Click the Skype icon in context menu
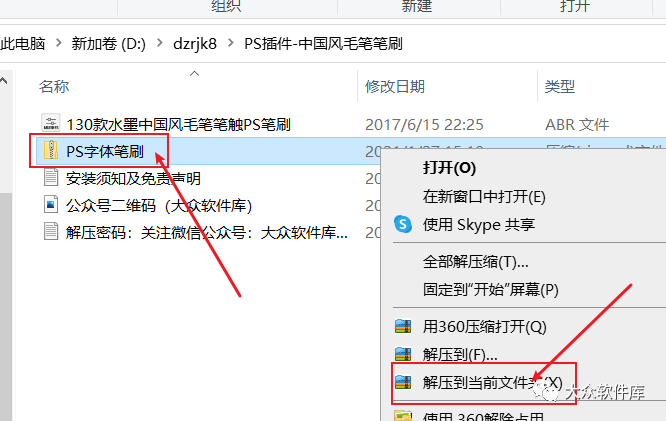The width and height of the screenshot is (666, 421). 403,224
